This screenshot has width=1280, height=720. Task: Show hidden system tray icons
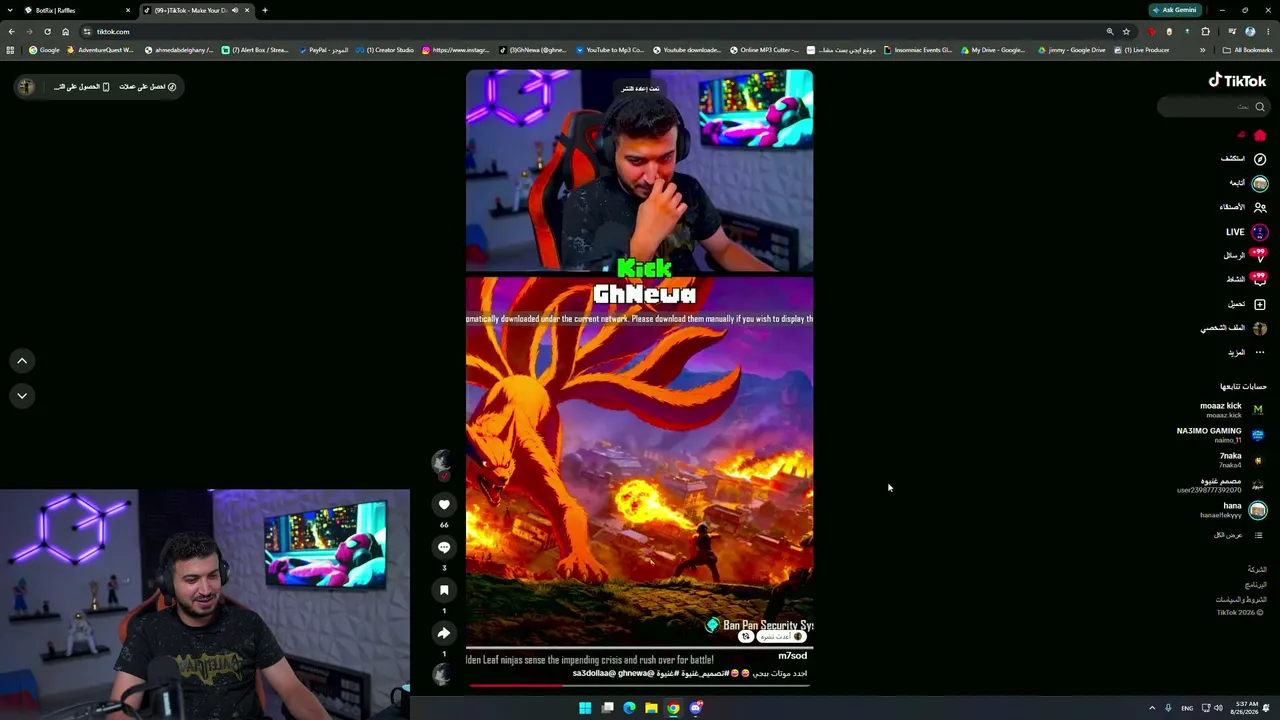(x=1152, y=708)
